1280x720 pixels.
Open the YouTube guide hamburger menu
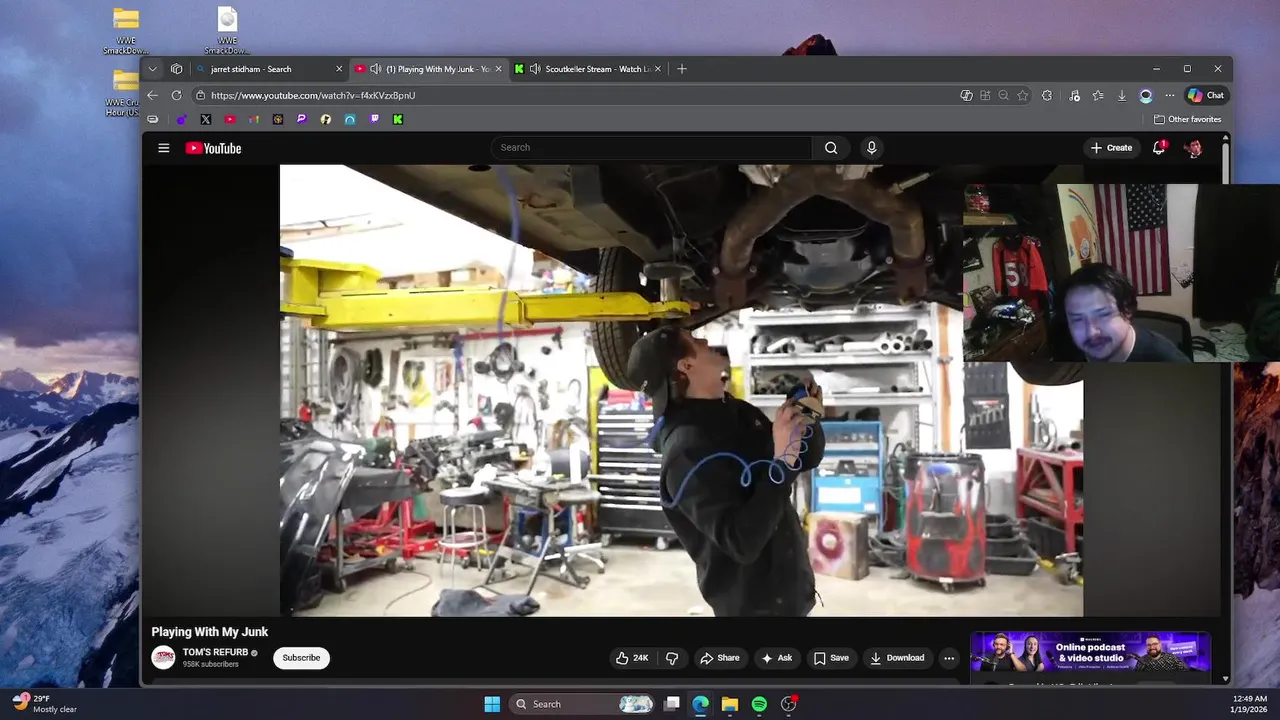[x=163, y=148]
